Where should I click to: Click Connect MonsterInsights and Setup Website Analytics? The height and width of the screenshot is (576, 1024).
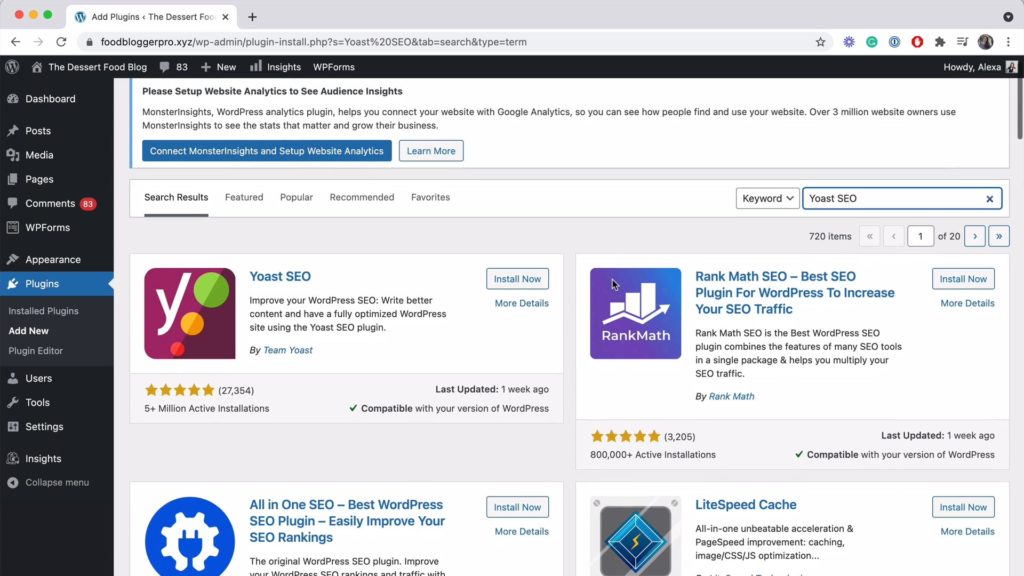[x=266, y=151]
